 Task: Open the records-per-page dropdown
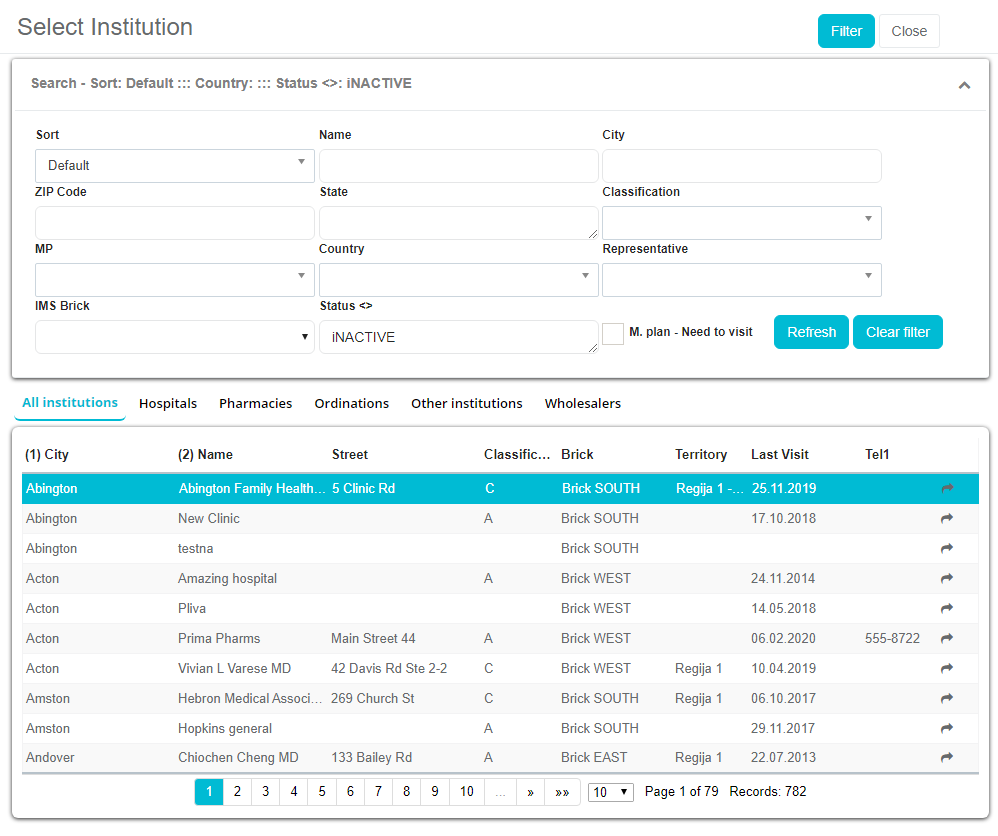pyautogui.click(x=611, y=792)
